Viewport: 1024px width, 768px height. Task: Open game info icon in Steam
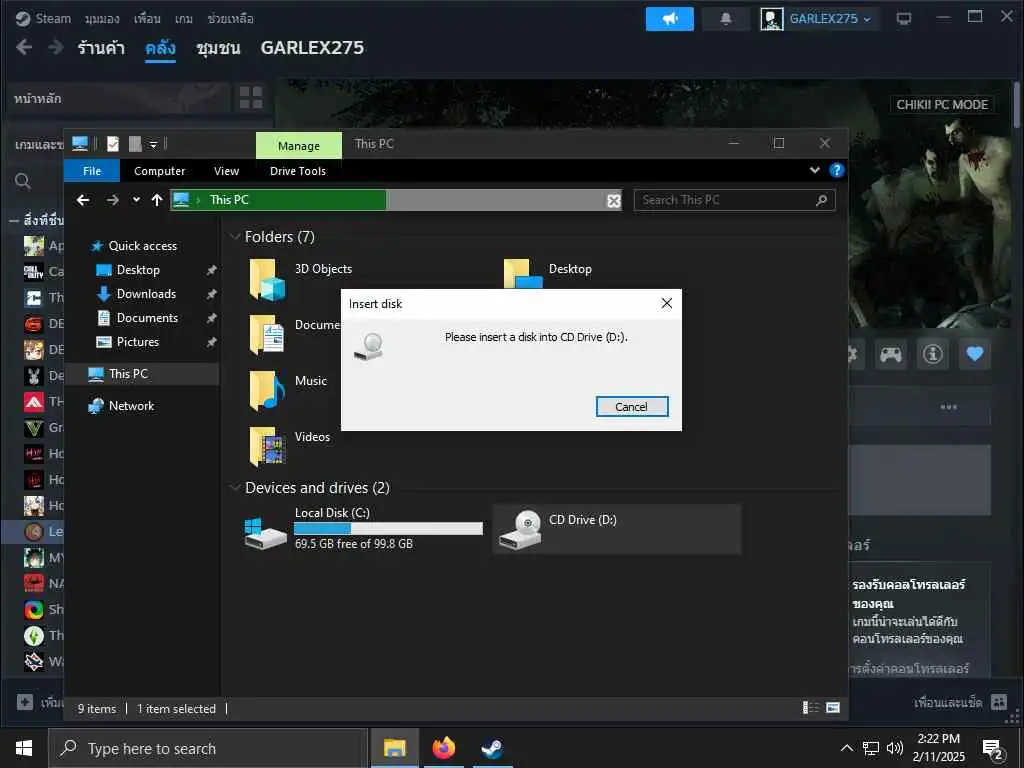[933, 354]
